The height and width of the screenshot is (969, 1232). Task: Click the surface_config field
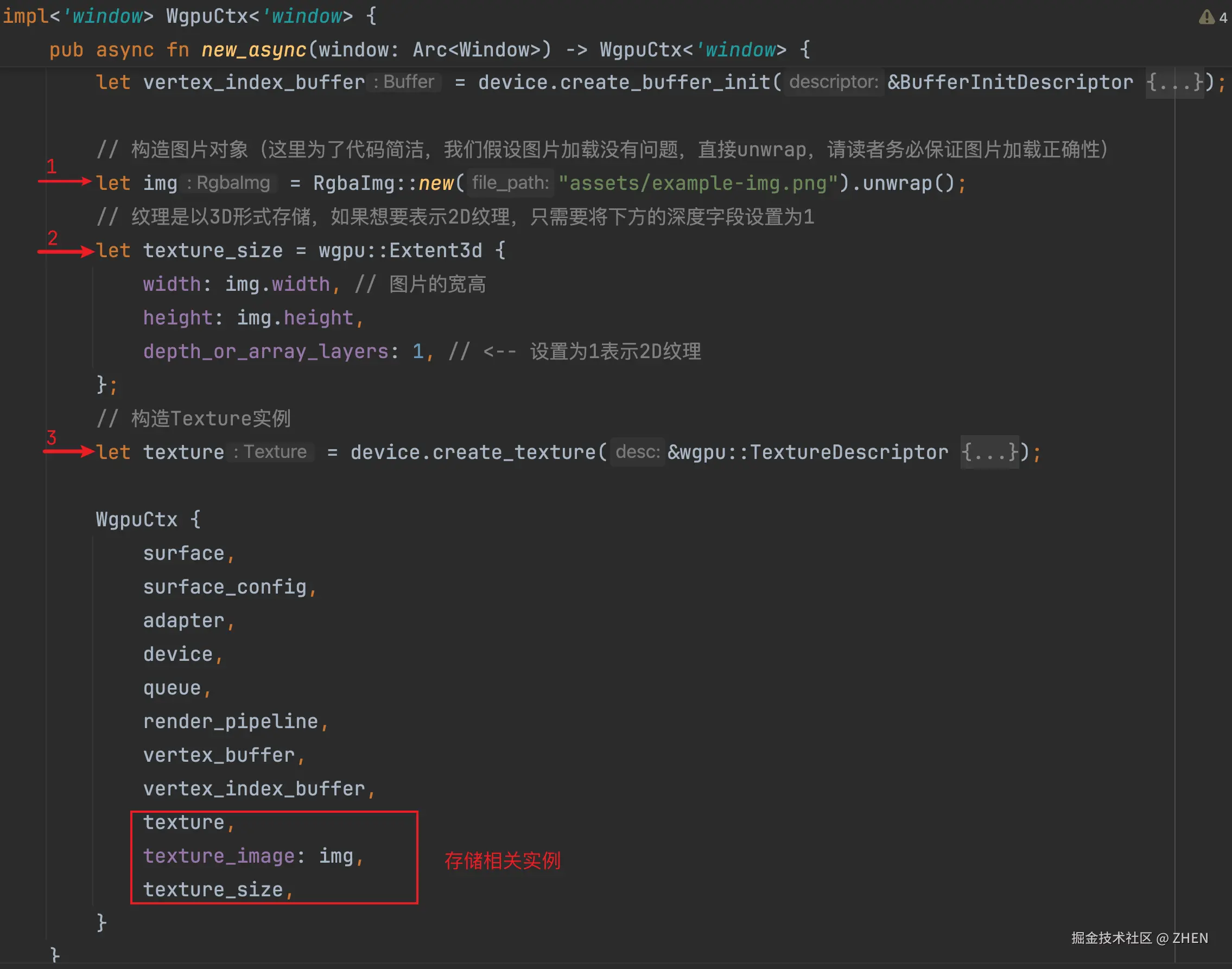(225, 587)
